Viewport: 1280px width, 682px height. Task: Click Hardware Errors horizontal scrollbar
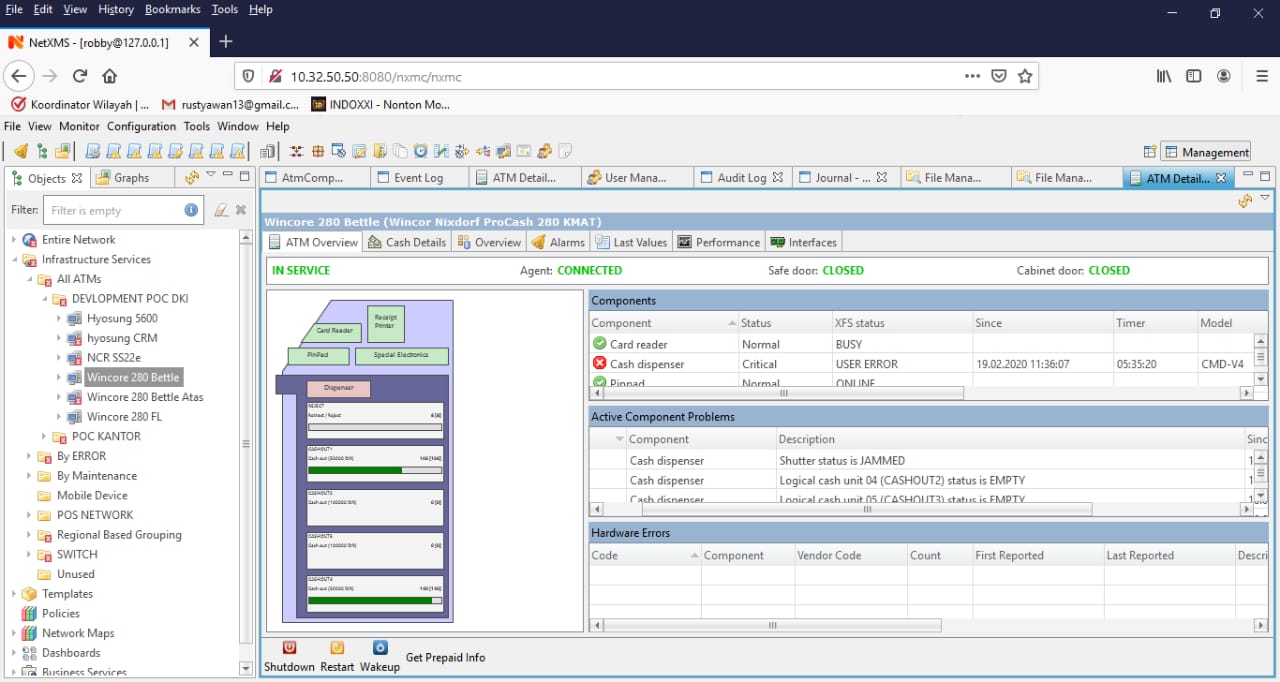tap(772, 625)
